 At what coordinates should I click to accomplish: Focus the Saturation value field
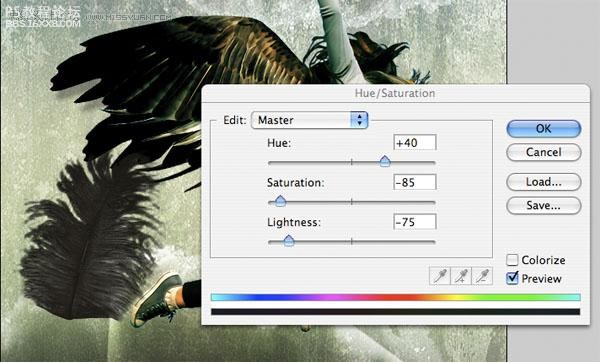pyautogui.click(x=415, y=182)
